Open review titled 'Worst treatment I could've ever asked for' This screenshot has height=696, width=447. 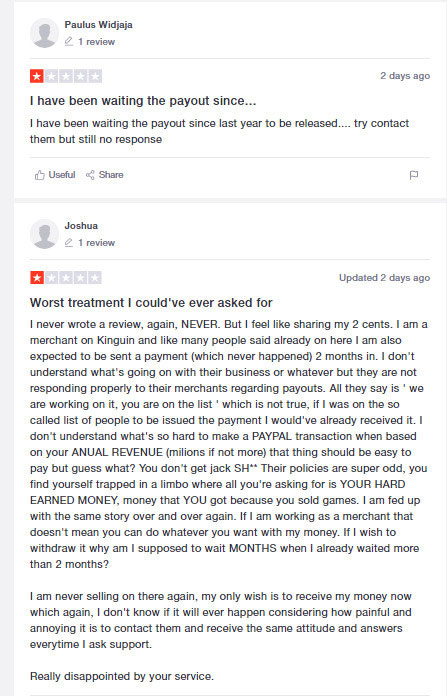(x=151, y=303)
